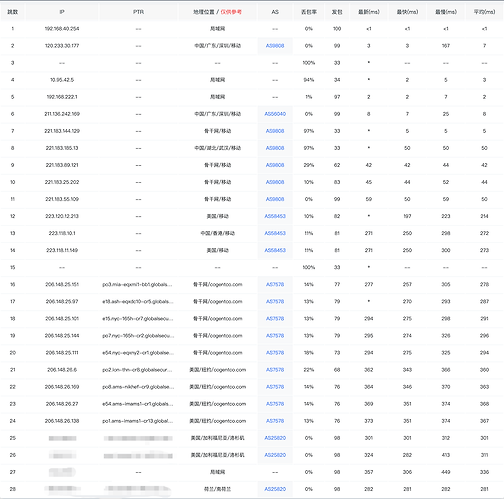Viewport: 504px width, 499px height.
Task: Click hop 21 22% packet loss cell
Action: click(x=309, y=370)
